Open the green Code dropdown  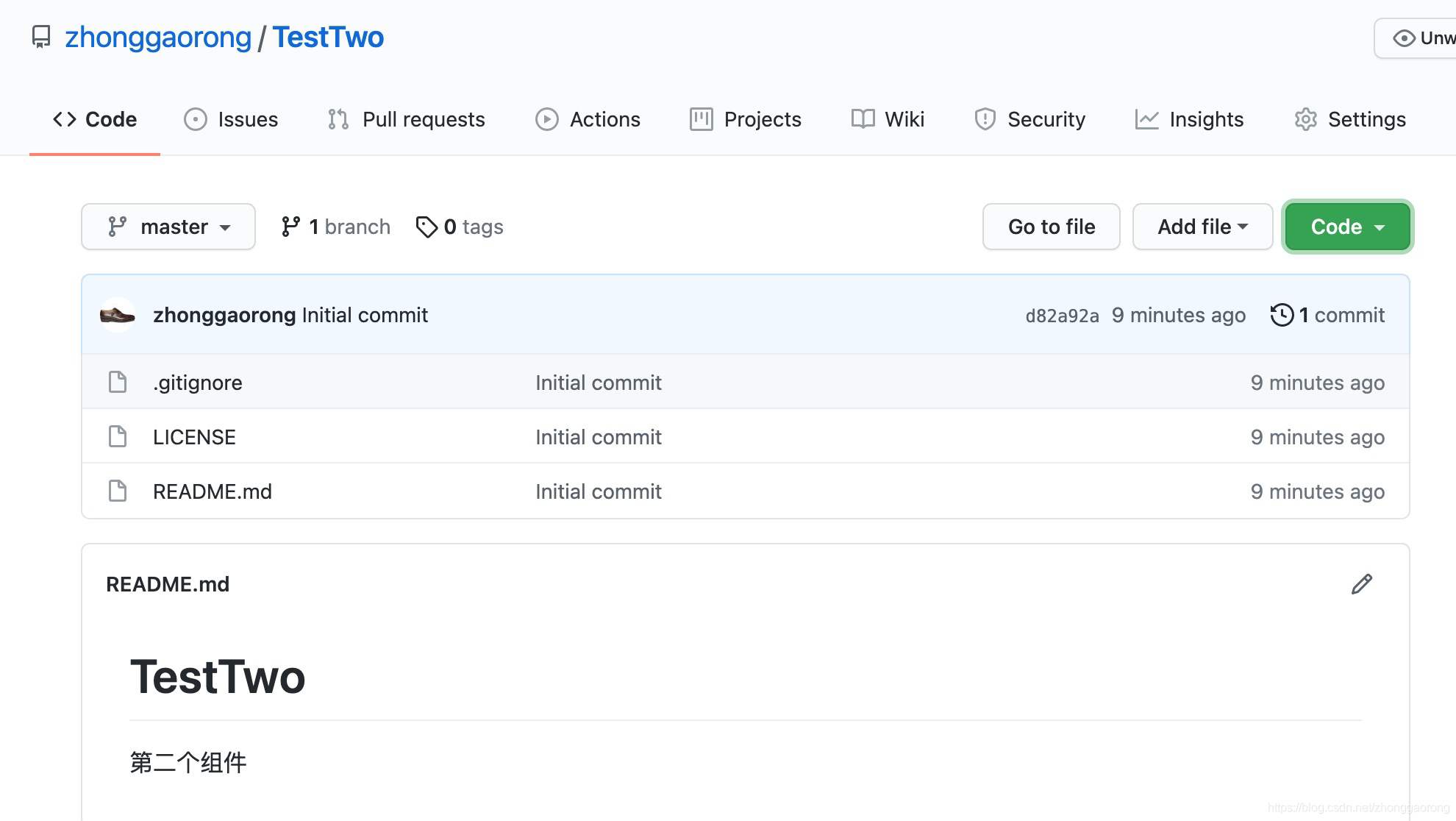pyautogui.click(x=1347, y=227)
